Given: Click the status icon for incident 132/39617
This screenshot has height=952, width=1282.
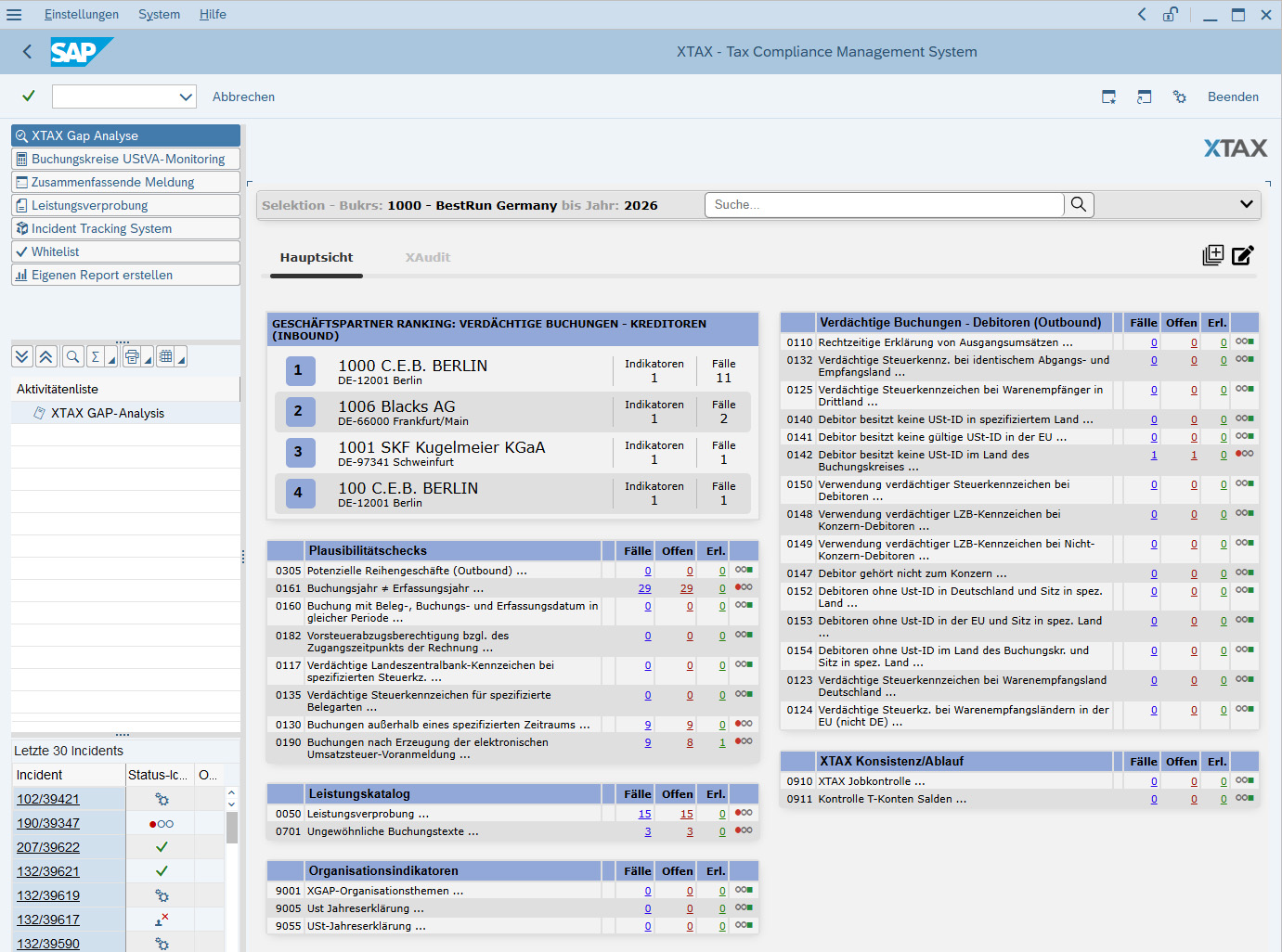Looking at the screenshot, I should coord(162,920).
